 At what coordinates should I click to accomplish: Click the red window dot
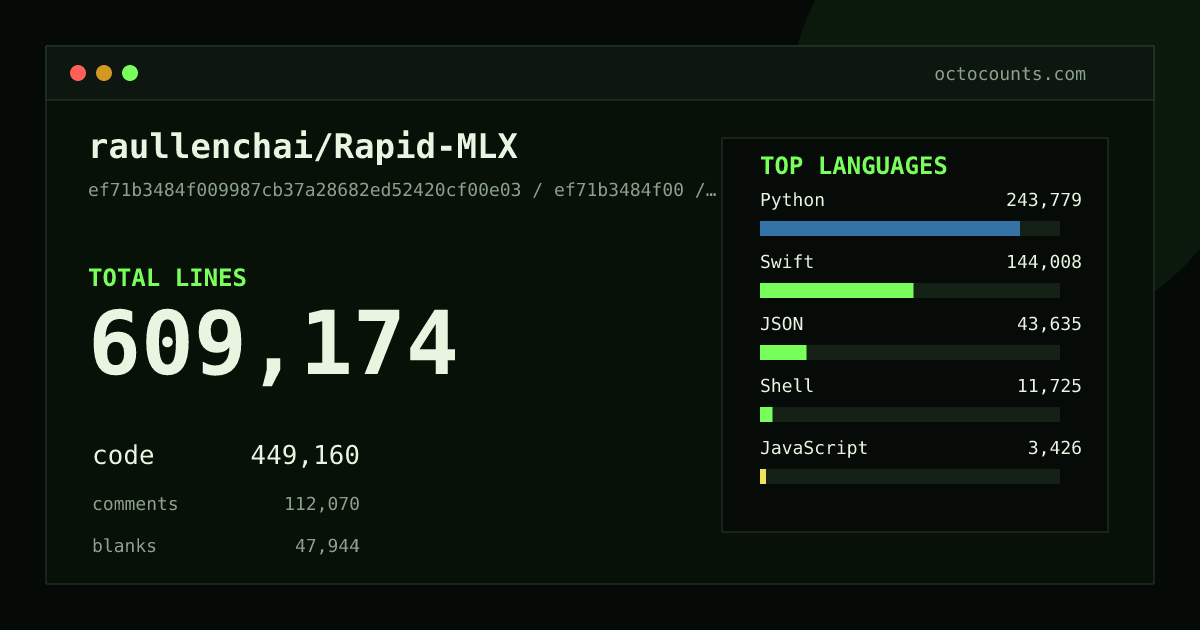pos(78,73)
